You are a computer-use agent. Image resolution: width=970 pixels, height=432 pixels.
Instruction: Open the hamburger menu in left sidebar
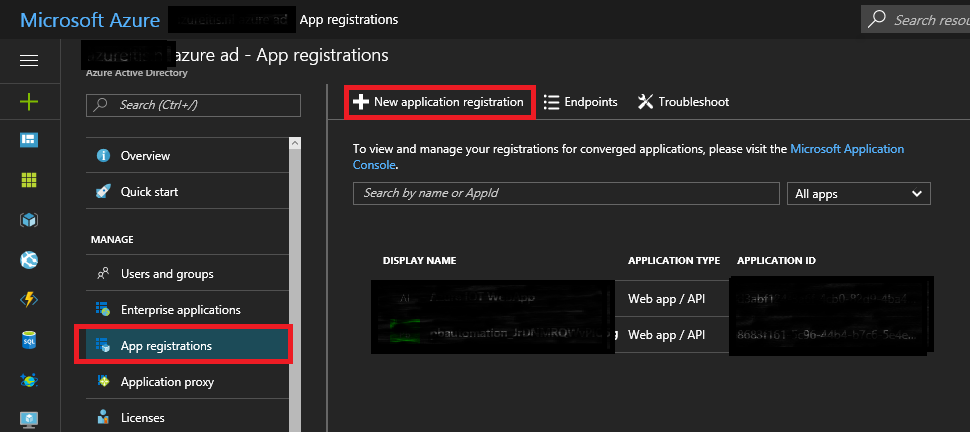pos(29,61)
